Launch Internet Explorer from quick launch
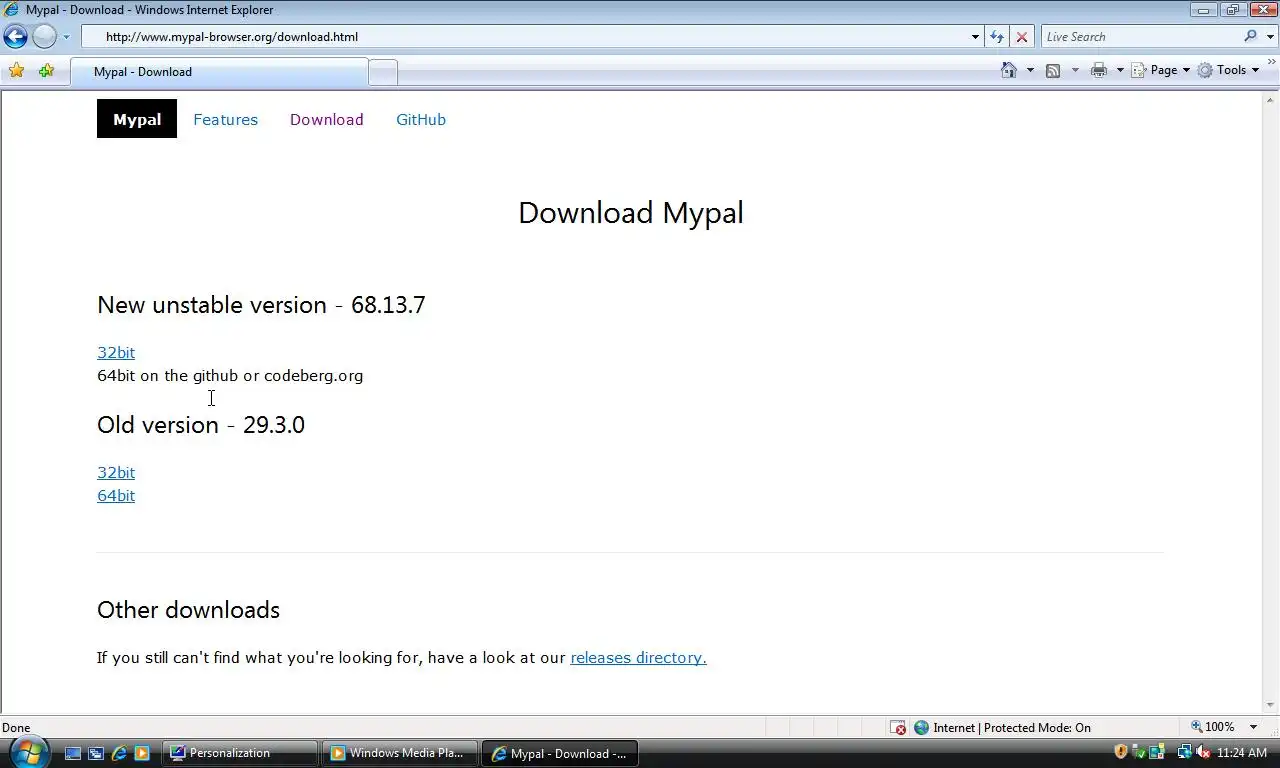This screenshot has width=1280, height=768. (119, 753)
